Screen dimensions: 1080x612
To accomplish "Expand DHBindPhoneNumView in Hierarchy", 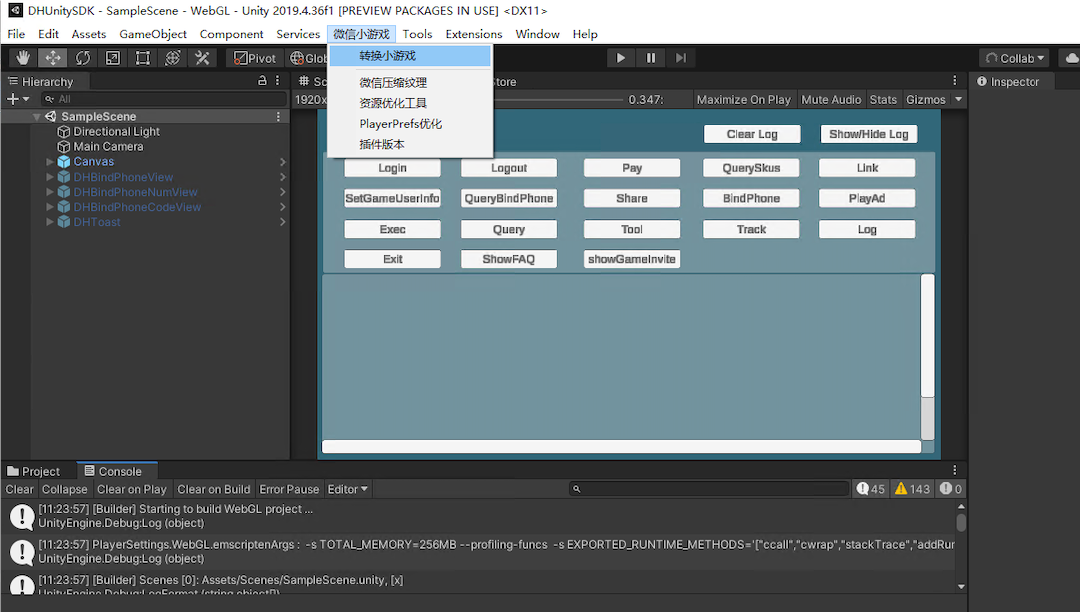I will pos(50,192).
